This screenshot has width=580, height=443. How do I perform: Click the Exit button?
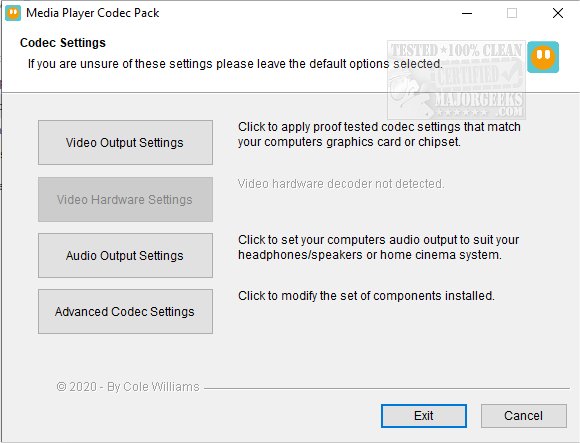[x=424, y=416]
